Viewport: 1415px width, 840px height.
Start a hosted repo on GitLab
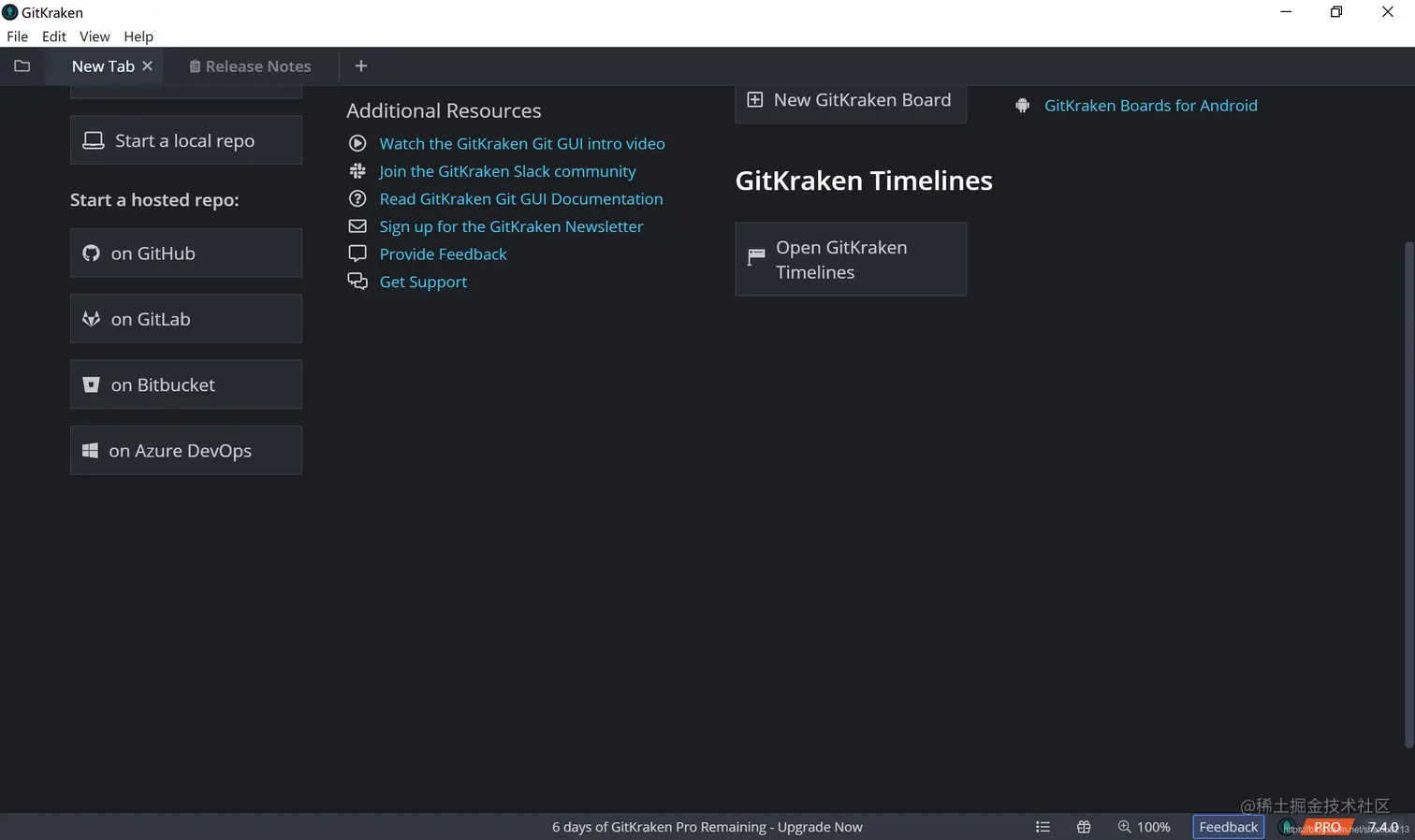(x=186, y=318)
